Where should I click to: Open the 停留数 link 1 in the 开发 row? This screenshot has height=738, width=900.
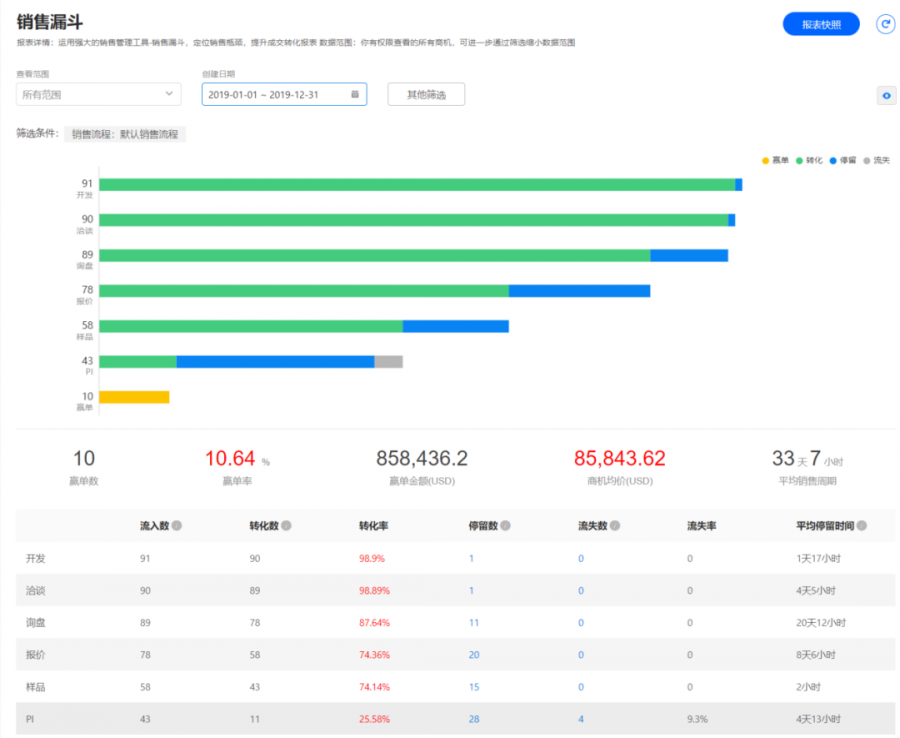click(471, 558)
